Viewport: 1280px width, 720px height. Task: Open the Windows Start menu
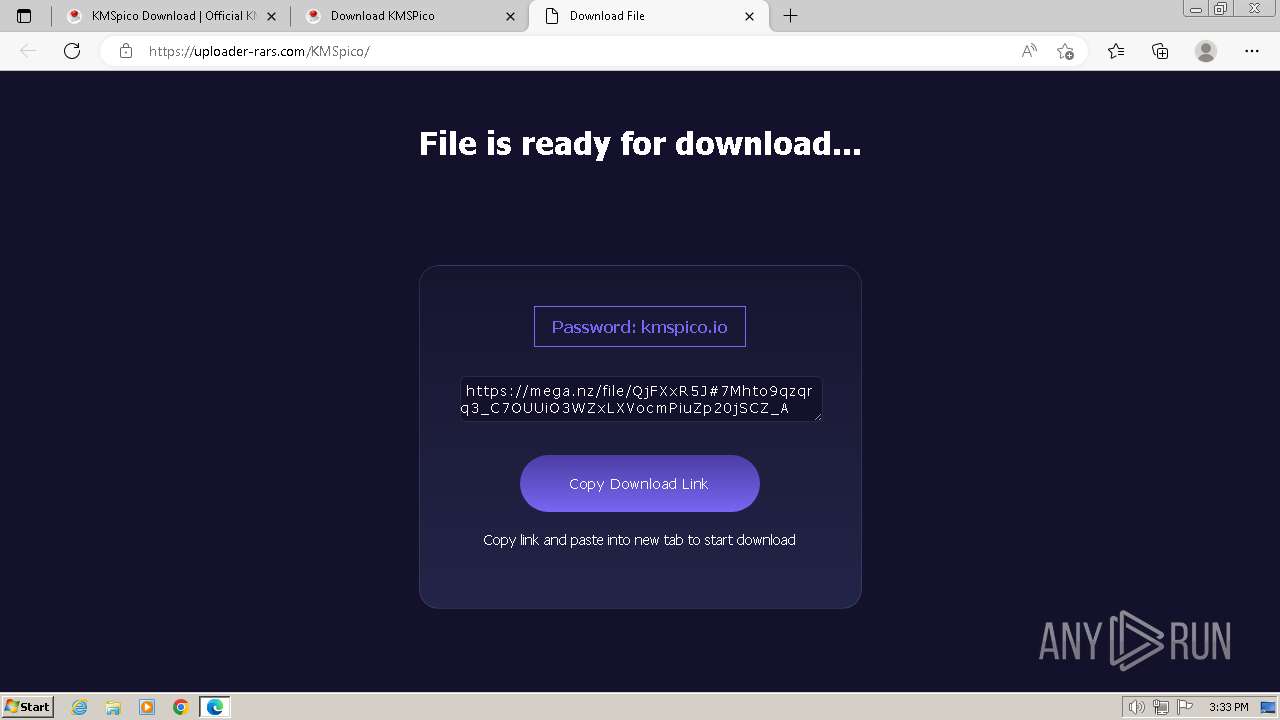click(27, 707)
